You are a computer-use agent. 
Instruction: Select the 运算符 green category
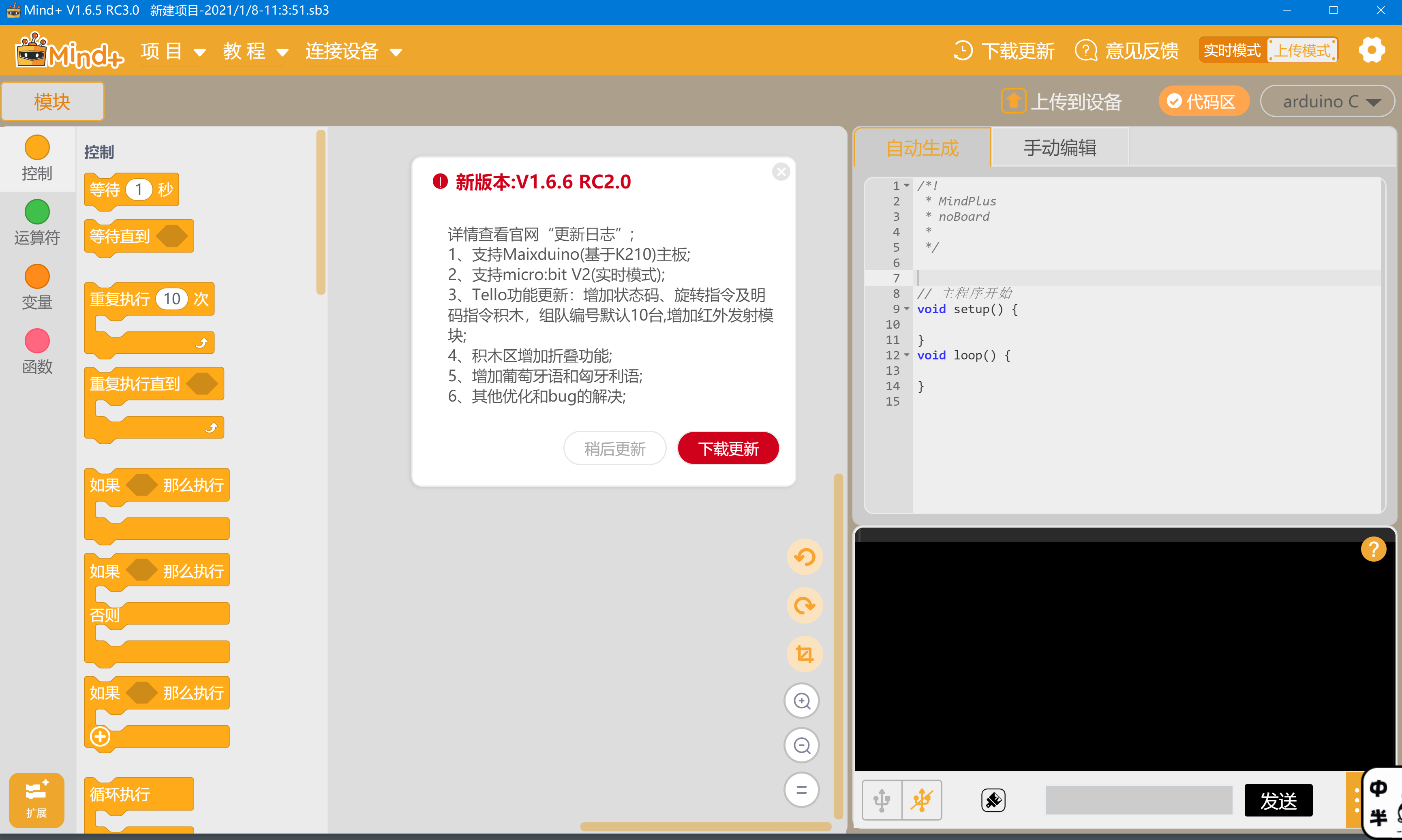(x=37, y=212)
